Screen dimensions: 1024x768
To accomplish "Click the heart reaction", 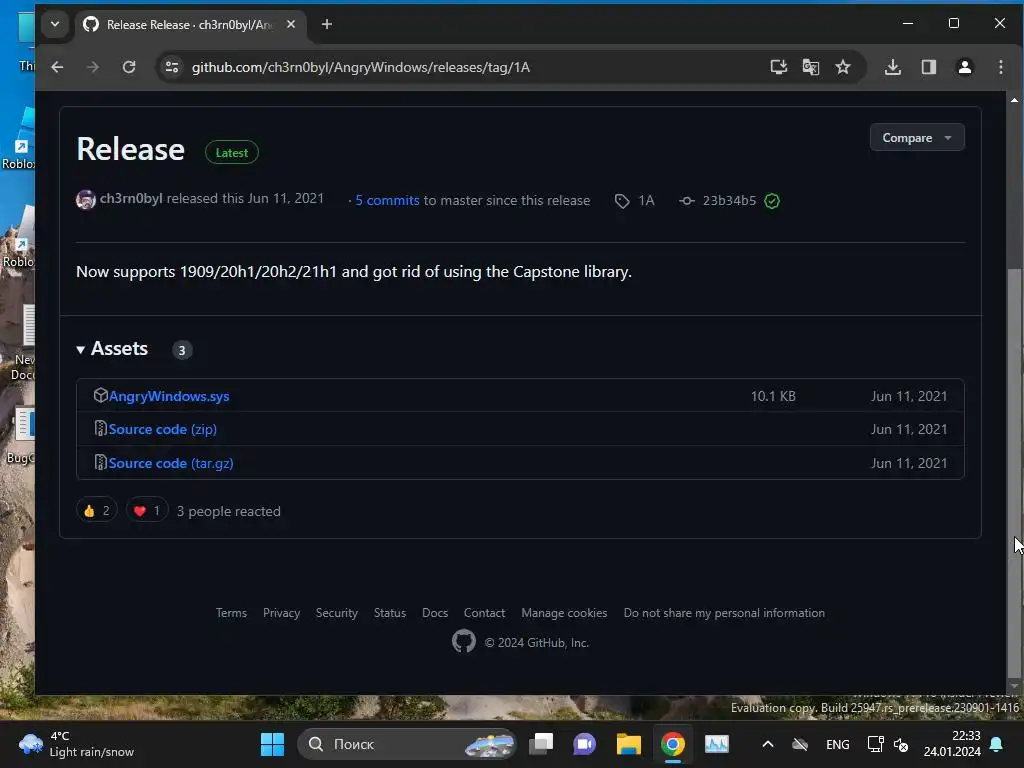I will 147,511.
